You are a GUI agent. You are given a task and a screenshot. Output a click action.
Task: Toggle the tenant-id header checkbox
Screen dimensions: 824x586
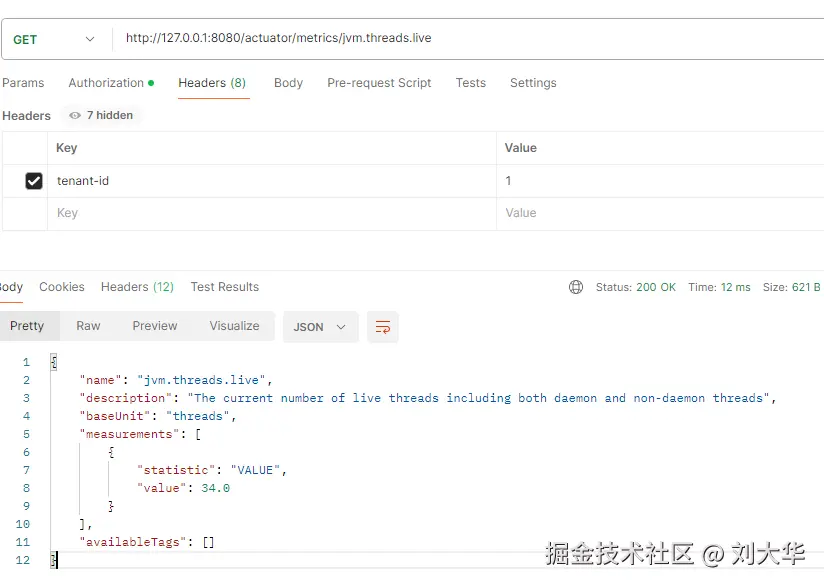(34, 181)
